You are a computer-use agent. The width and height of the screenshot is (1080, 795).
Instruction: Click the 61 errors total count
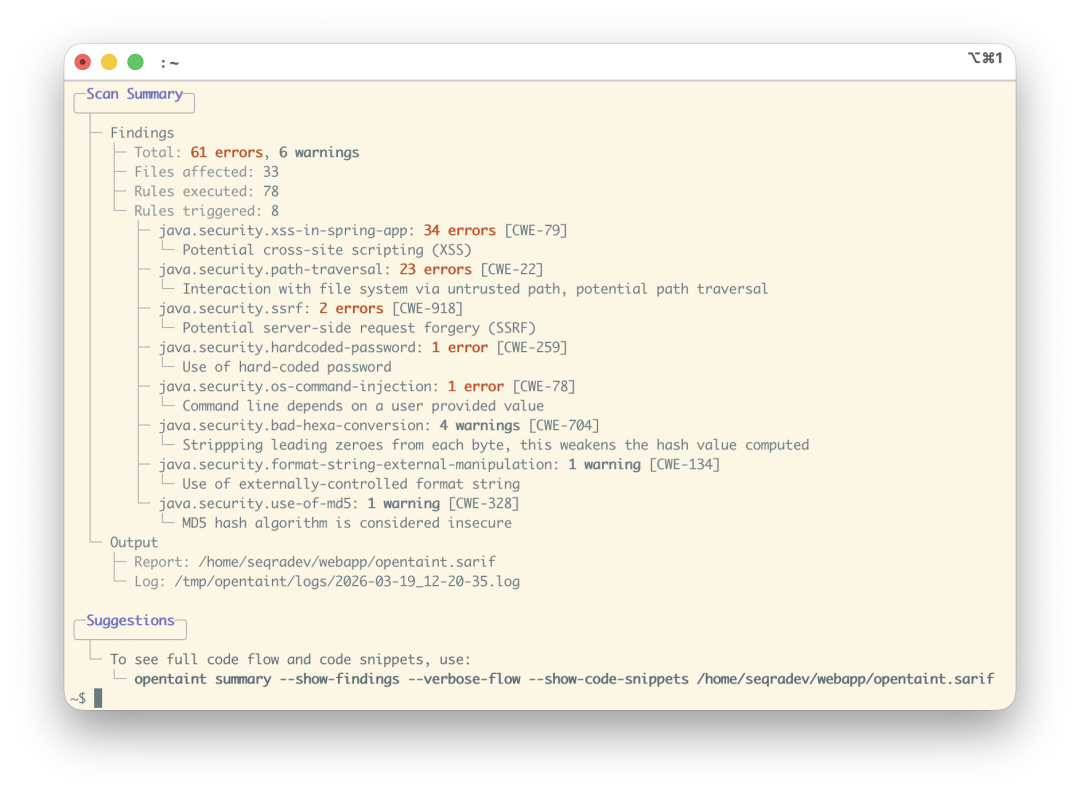tap(227, 152)
